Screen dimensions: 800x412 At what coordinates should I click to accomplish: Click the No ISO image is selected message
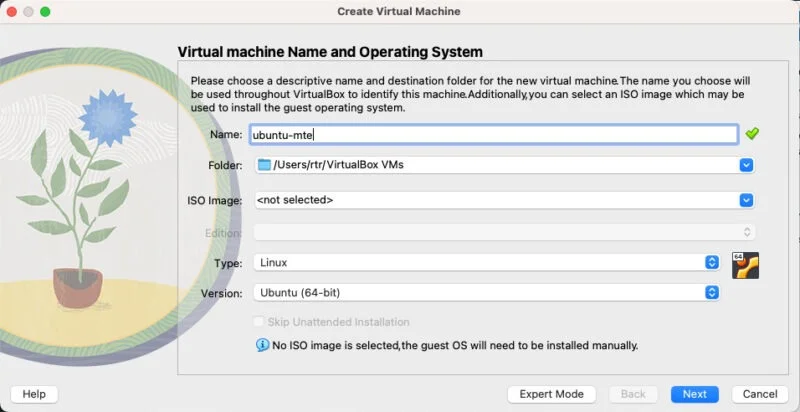pyautogui.click(x=455, y=345)
